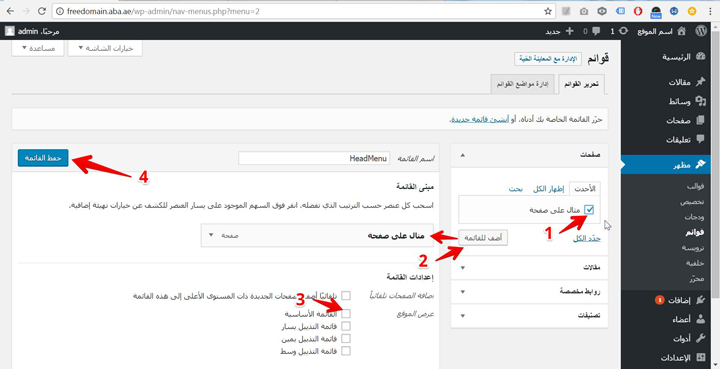Viewport: 720px width, 369px height.
Task: Open the Chrome three-dot menu
Action: pos(710,11)
